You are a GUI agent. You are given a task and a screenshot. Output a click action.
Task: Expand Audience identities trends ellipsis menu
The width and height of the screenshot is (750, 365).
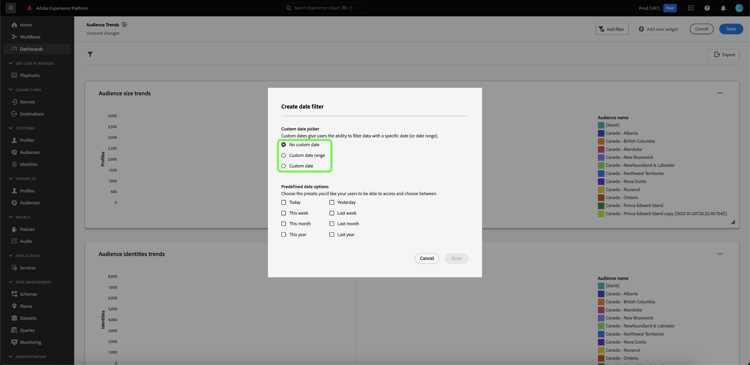tap(720, 254)
